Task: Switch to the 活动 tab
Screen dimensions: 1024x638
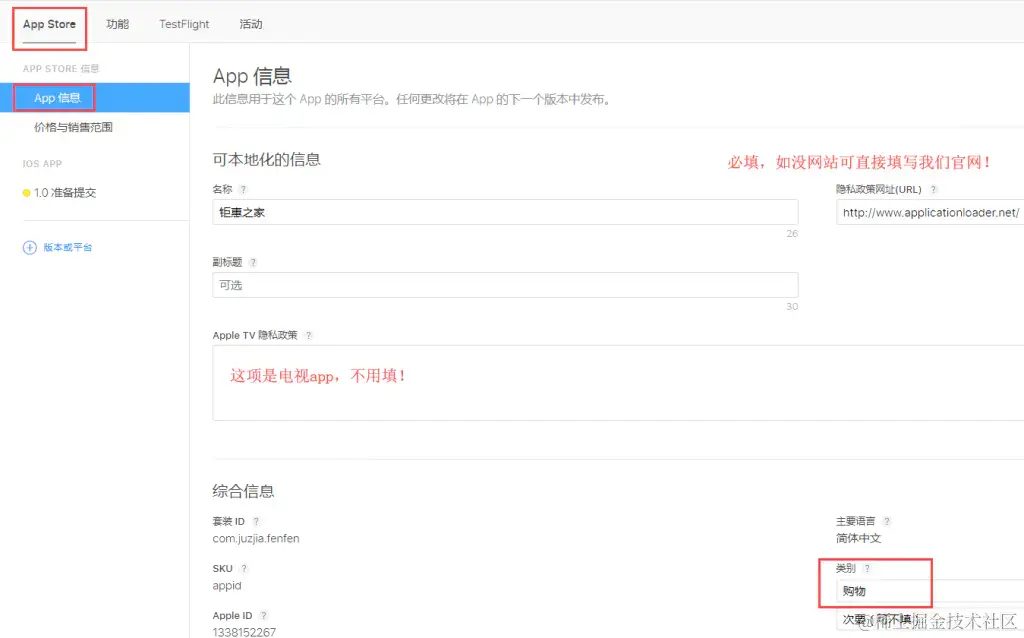Action: coord(251,24)
